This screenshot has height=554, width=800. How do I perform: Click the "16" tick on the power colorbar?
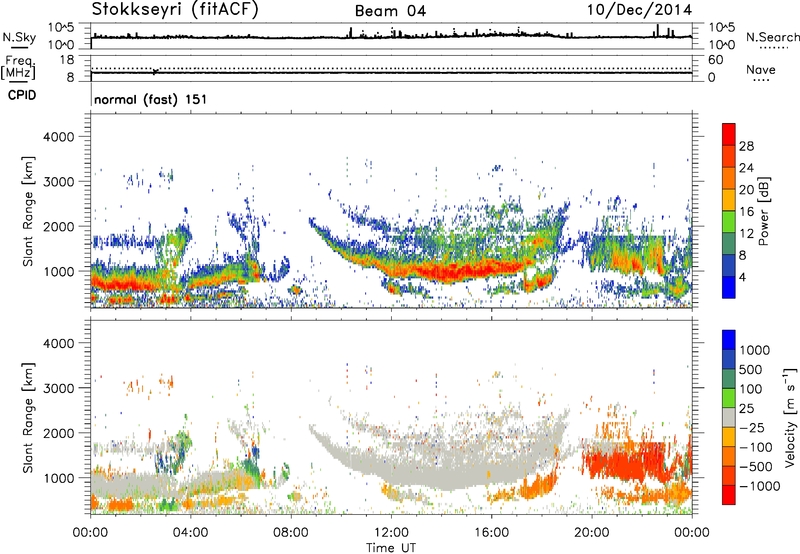point(746,212)
